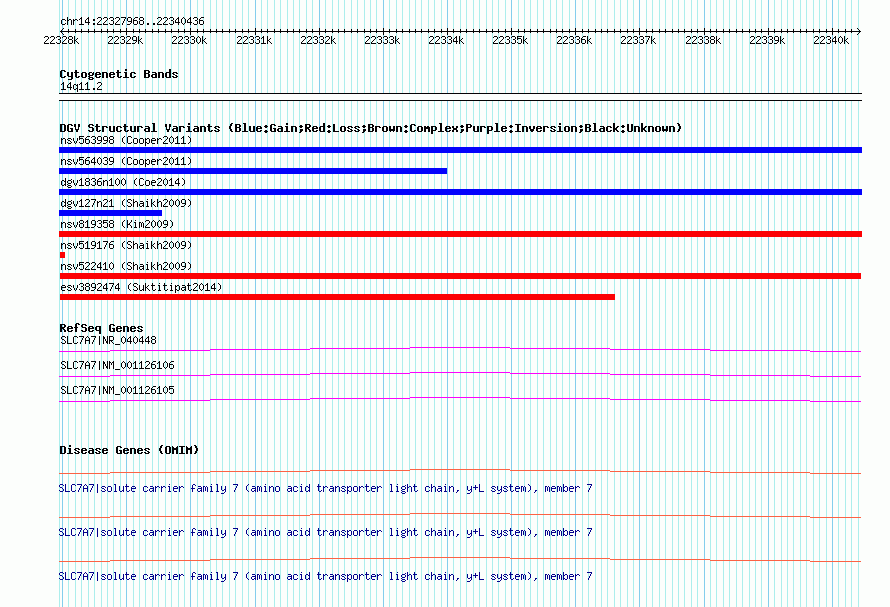Click the blue bar of dgv1836n100
Screen dimensions: 890x607
click(x=460, y=192)
